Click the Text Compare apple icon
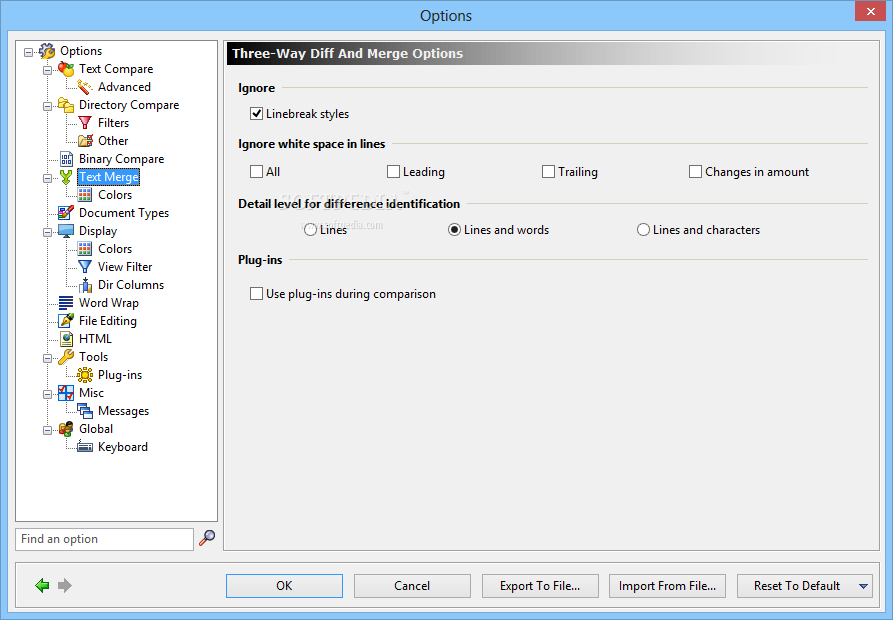Image resolution: width=893 pixels, height=620 pixels. point(66,69)
